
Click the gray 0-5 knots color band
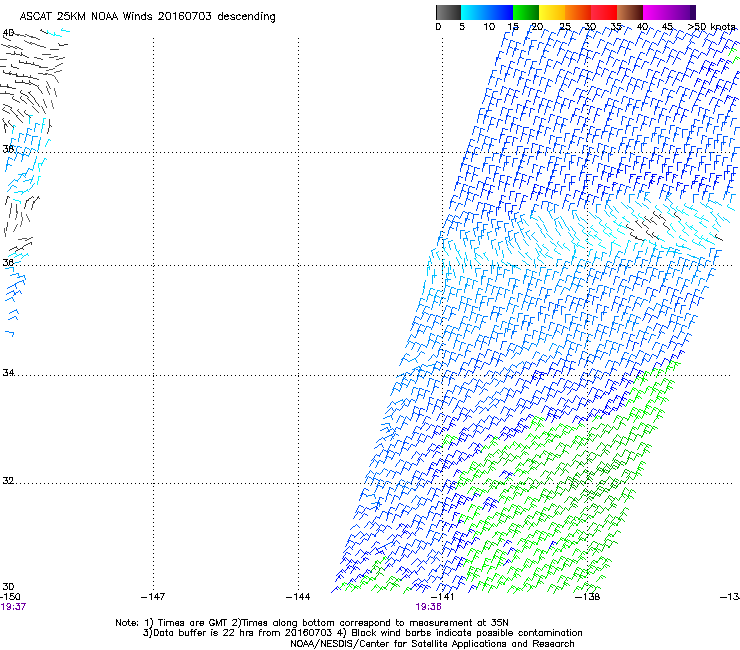[448, 12]
